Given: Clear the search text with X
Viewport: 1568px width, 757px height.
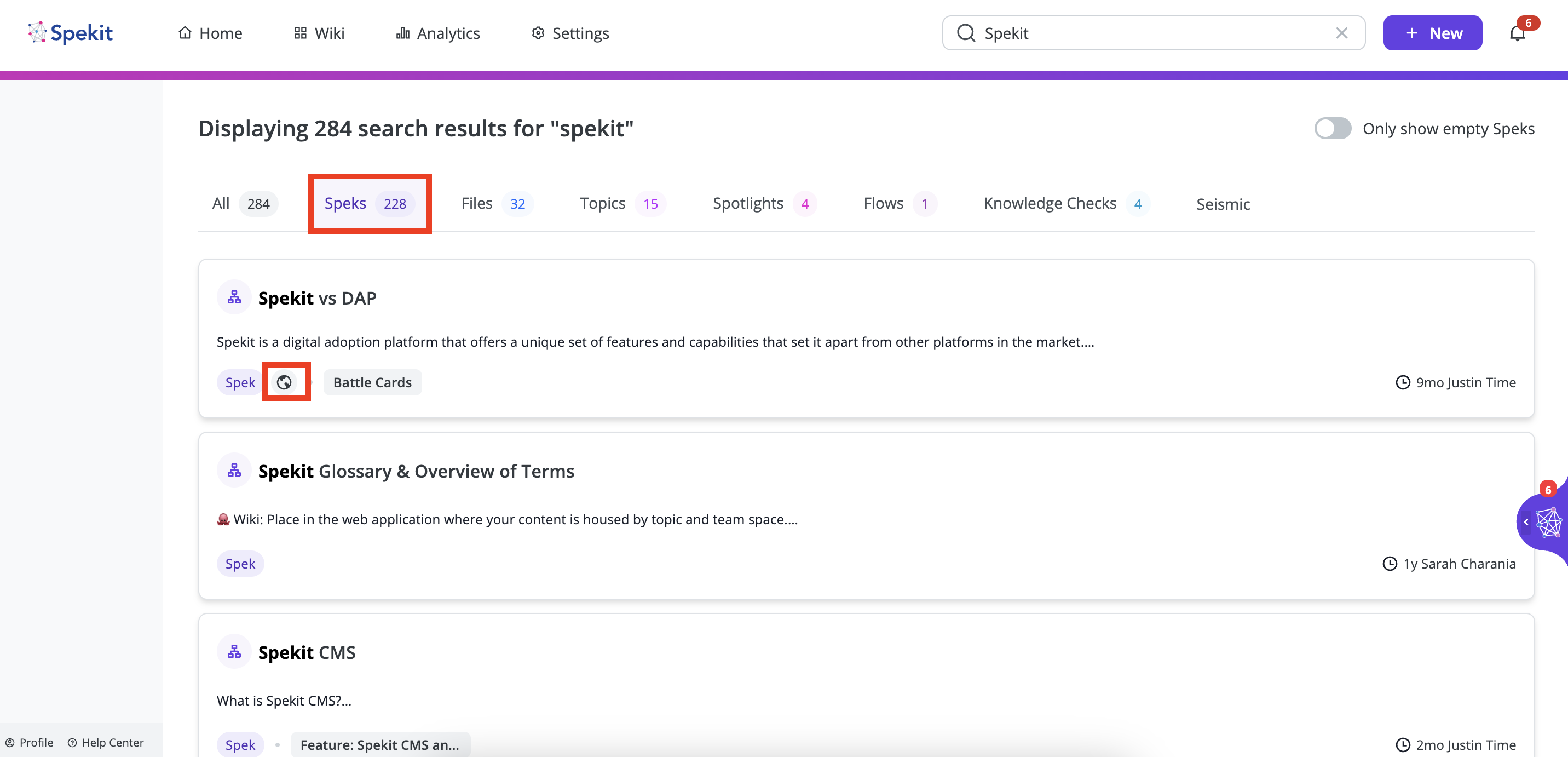Looking at the screenshot, I should click(x=1341, y=33).
